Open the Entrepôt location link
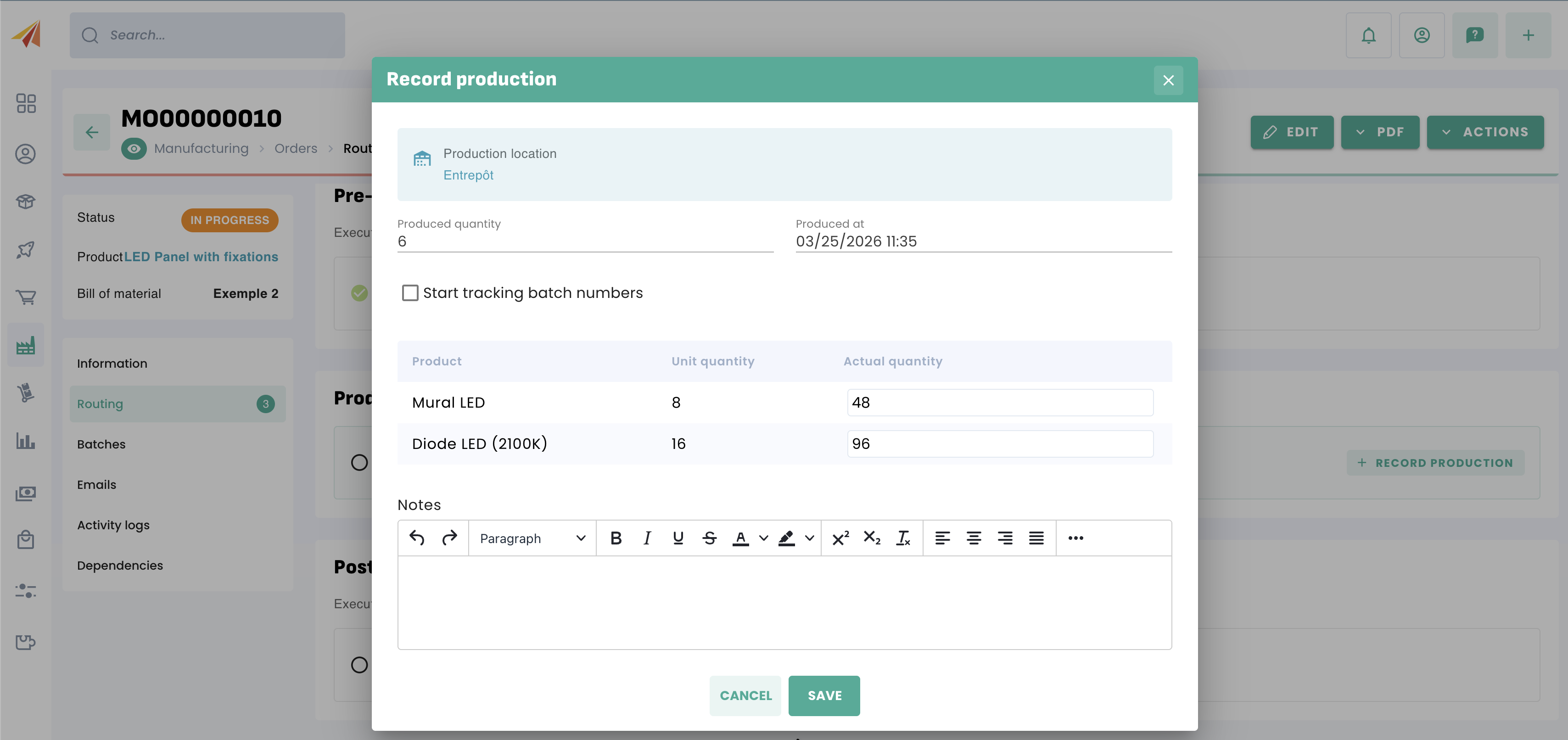This screenshot has height=740, width=1568. (x=467, y=175)
